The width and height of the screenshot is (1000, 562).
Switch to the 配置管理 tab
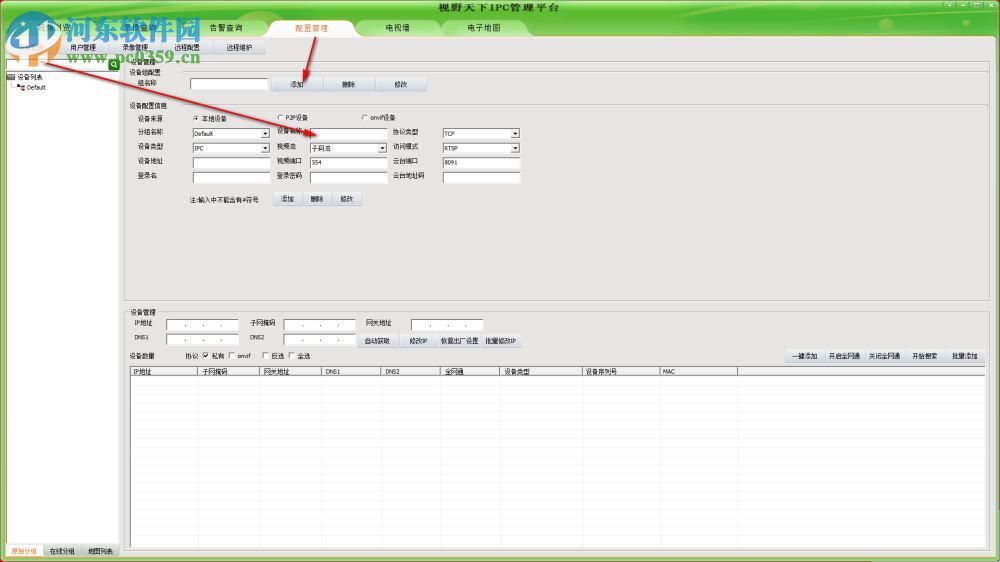tap(311, 28)
